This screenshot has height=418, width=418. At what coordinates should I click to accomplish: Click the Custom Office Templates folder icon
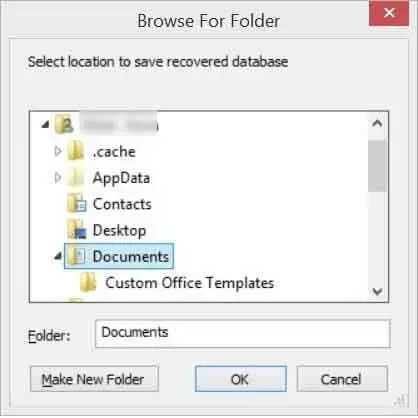tap(88, 283)
